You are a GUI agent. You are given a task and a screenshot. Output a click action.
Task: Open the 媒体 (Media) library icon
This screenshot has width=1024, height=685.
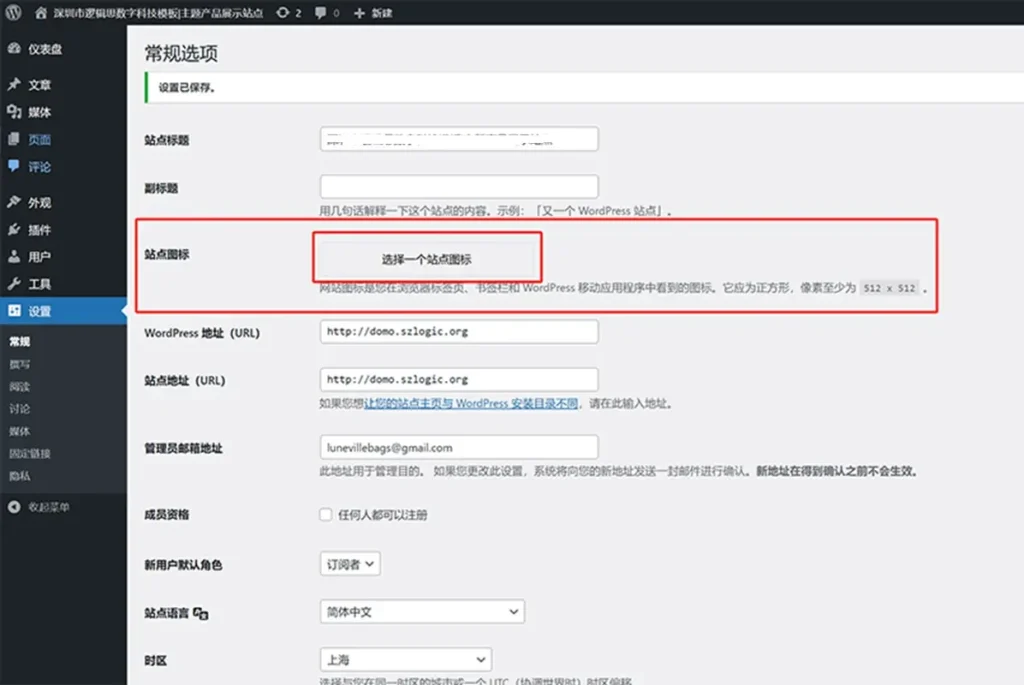point(14,113)
